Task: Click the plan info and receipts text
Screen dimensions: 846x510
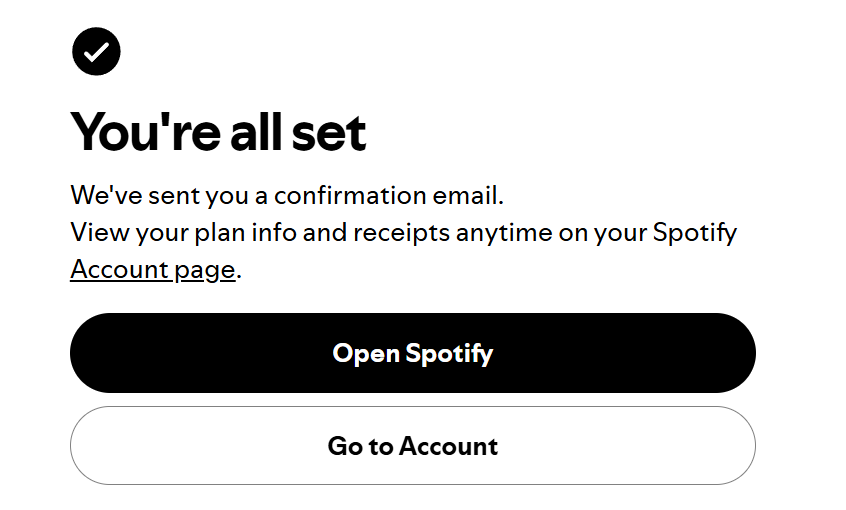Action: point(403,233)
